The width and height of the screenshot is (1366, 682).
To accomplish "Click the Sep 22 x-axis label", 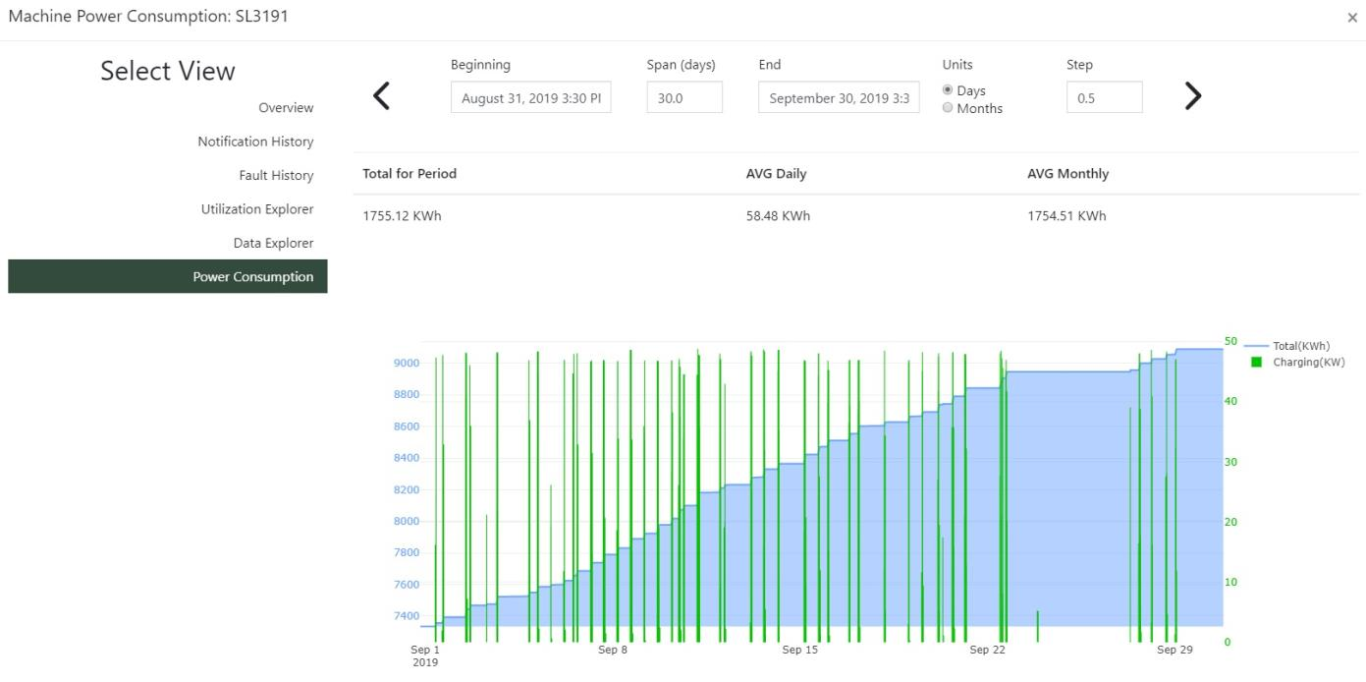I will click(x=986, y=650).
